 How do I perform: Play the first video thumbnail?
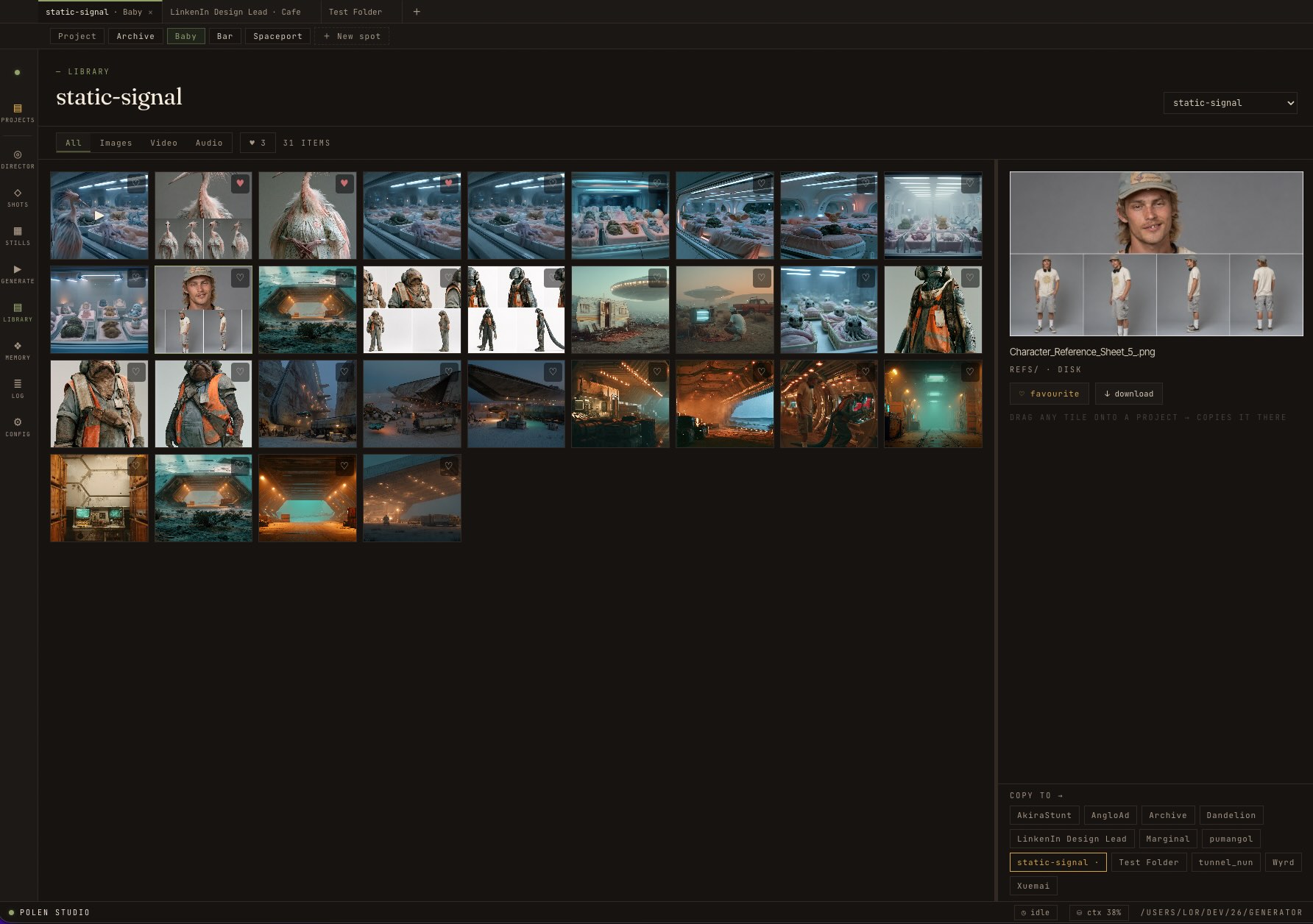[99, 216]
